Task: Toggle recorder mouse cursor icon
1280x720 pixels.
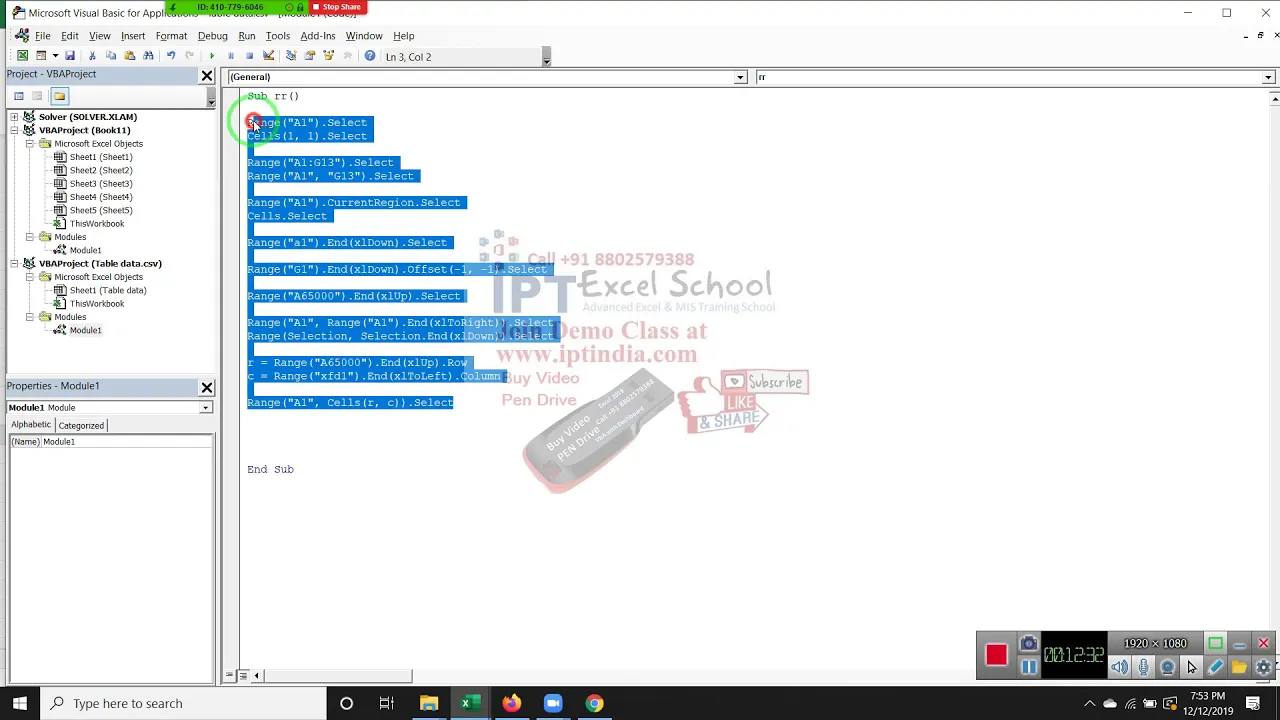Action: tap(1191, 667)
